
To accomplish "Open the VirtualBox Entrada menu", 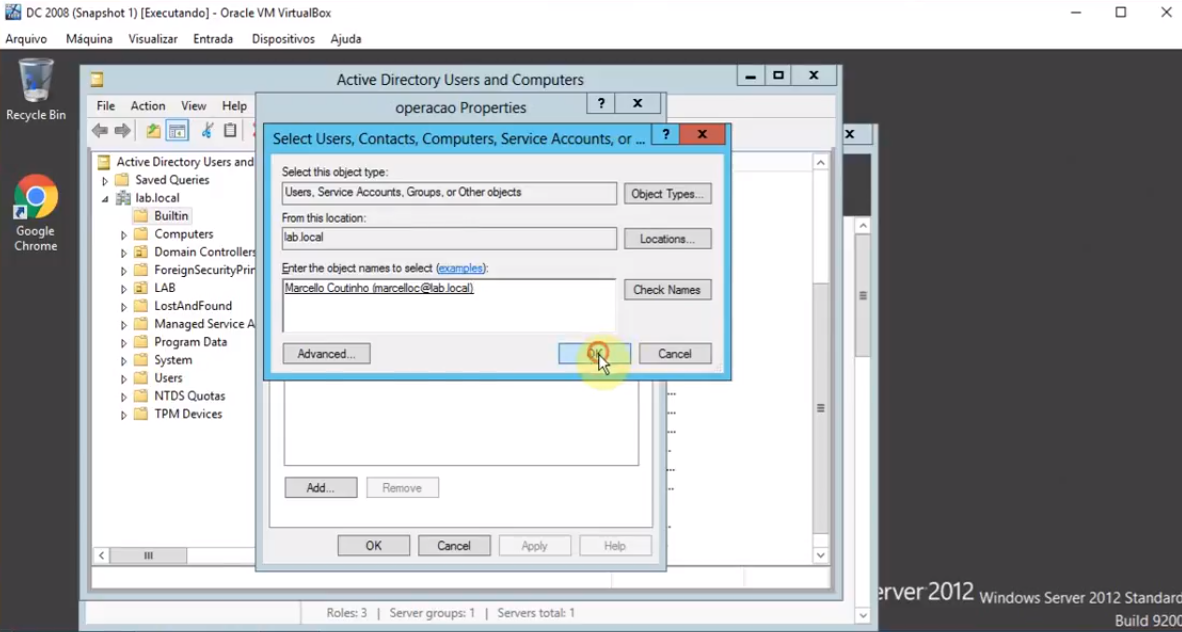I will pyautogui.click(x=213, y=38).
